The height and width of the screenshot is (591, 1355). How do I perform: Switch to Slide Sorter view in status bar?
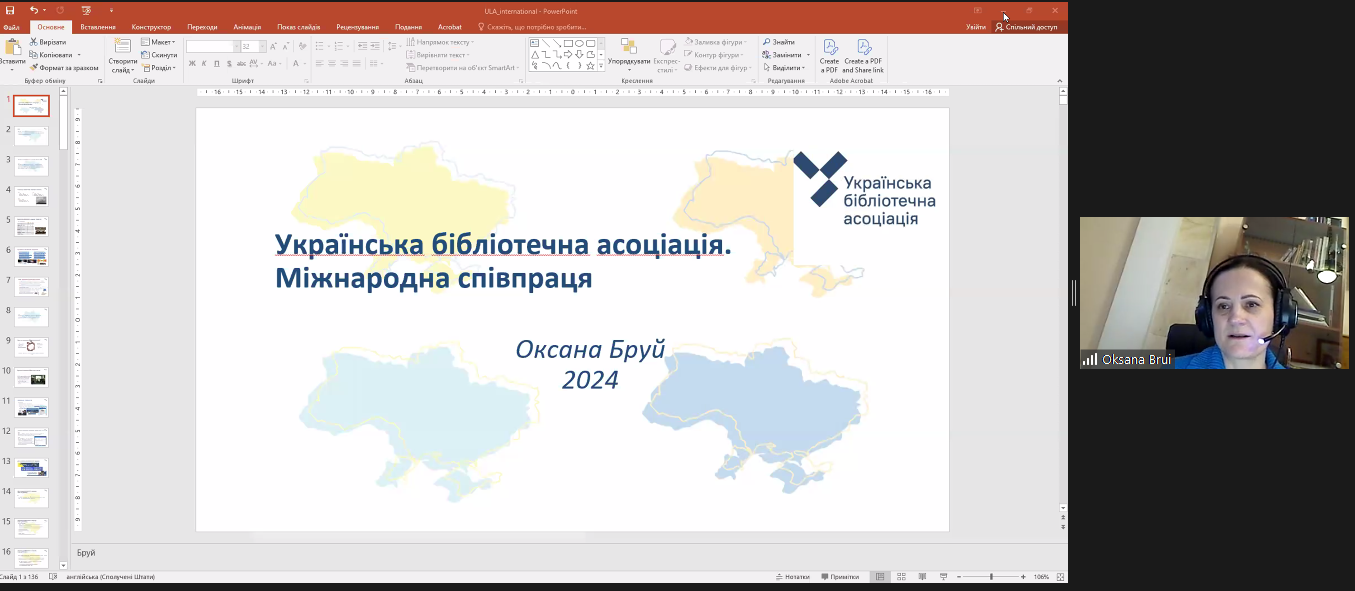click(x=900, y=576)
